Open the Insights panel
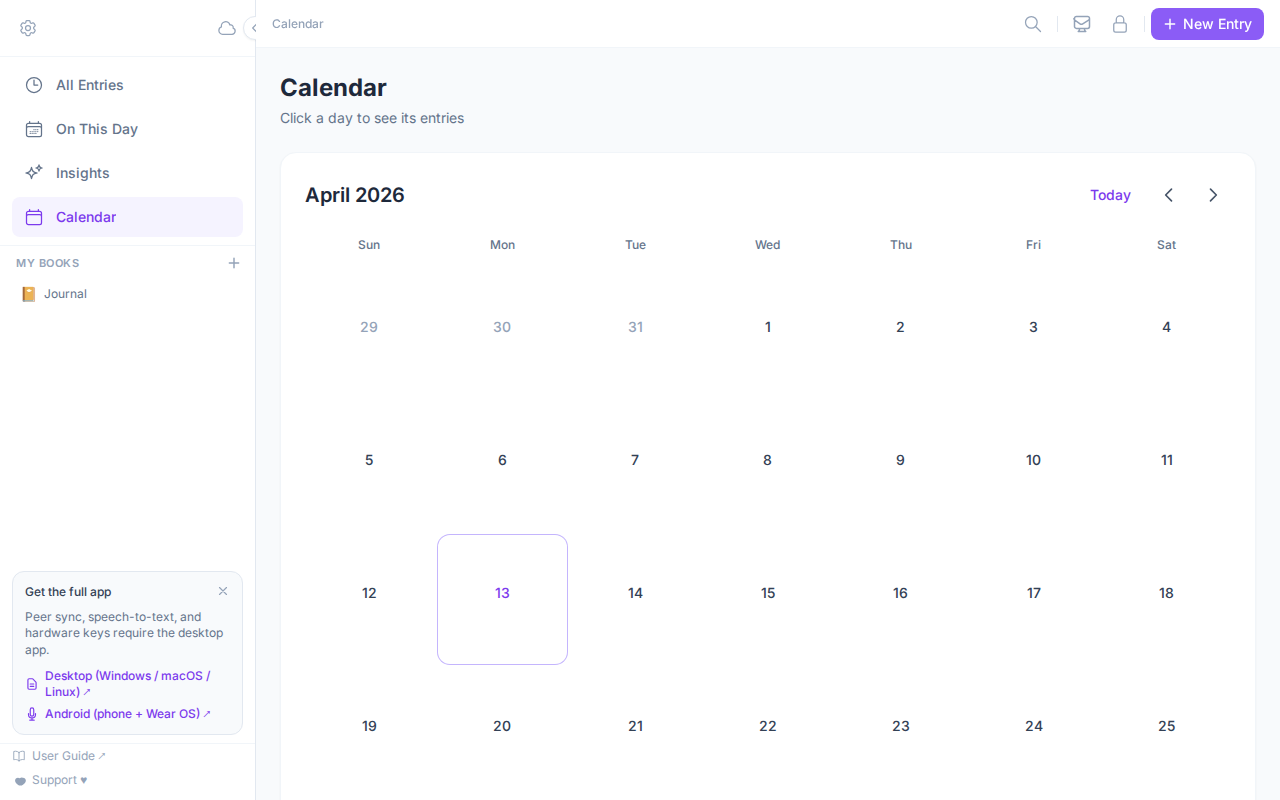 [82, 172]
